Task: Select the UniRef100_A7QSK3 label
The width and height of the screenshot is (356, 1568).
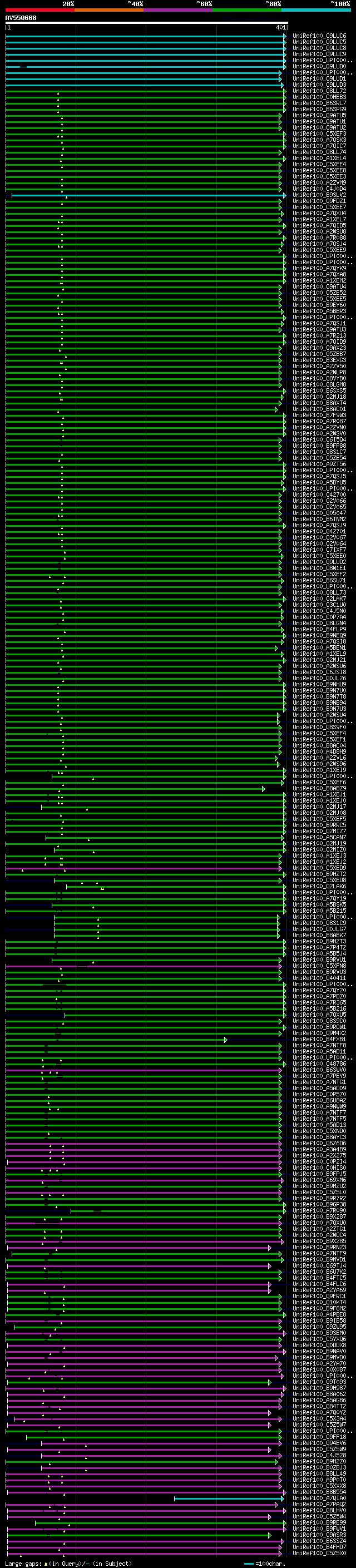Action: coord(319,140)
